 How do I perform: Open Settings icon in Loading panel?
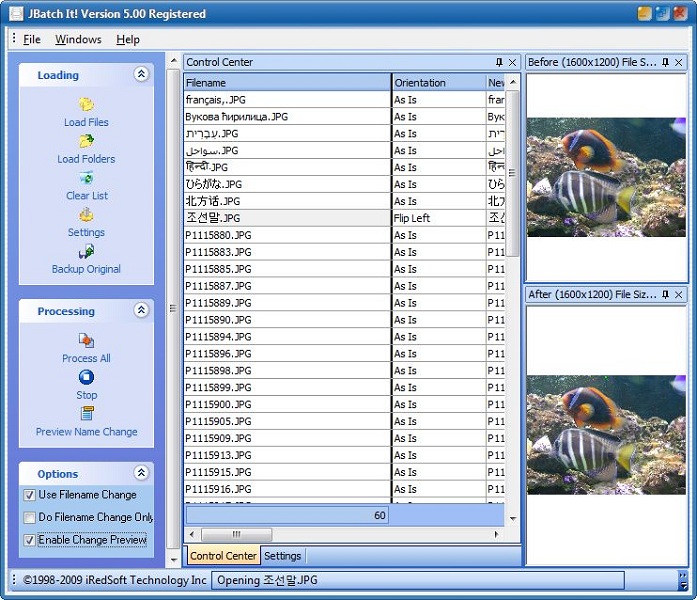tap(86, 215)
